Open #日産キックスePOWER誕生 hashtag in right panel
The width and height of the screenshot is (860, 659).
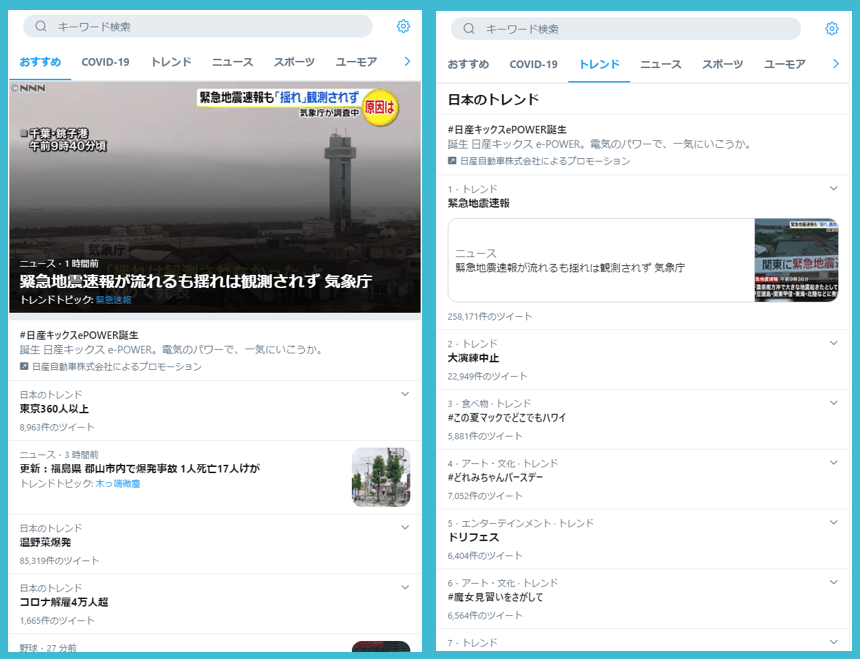(507, 129)
